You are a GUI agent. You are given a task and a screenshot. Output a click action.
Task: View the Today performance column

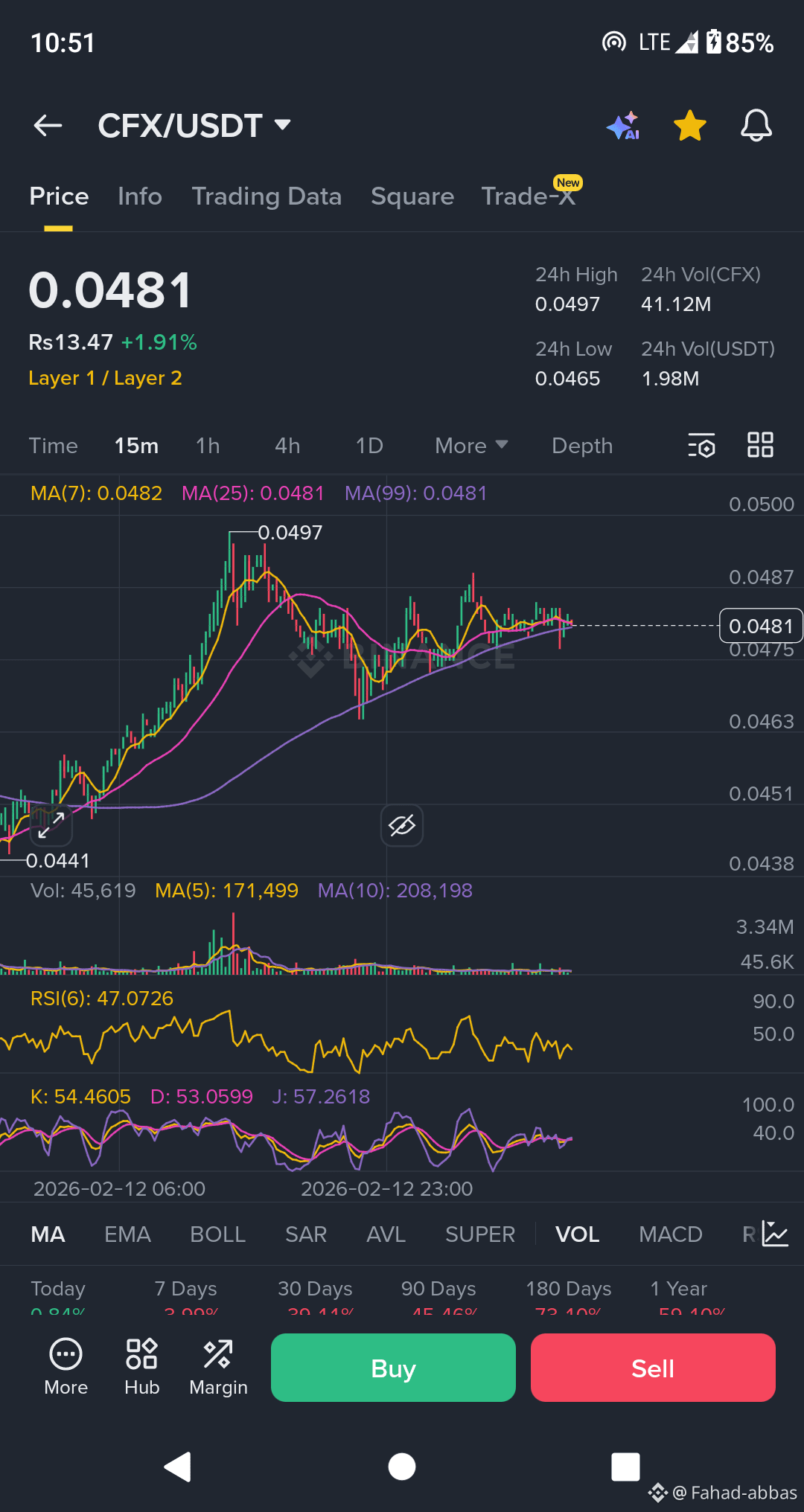pyautogui.click(x=58, y=1298)
